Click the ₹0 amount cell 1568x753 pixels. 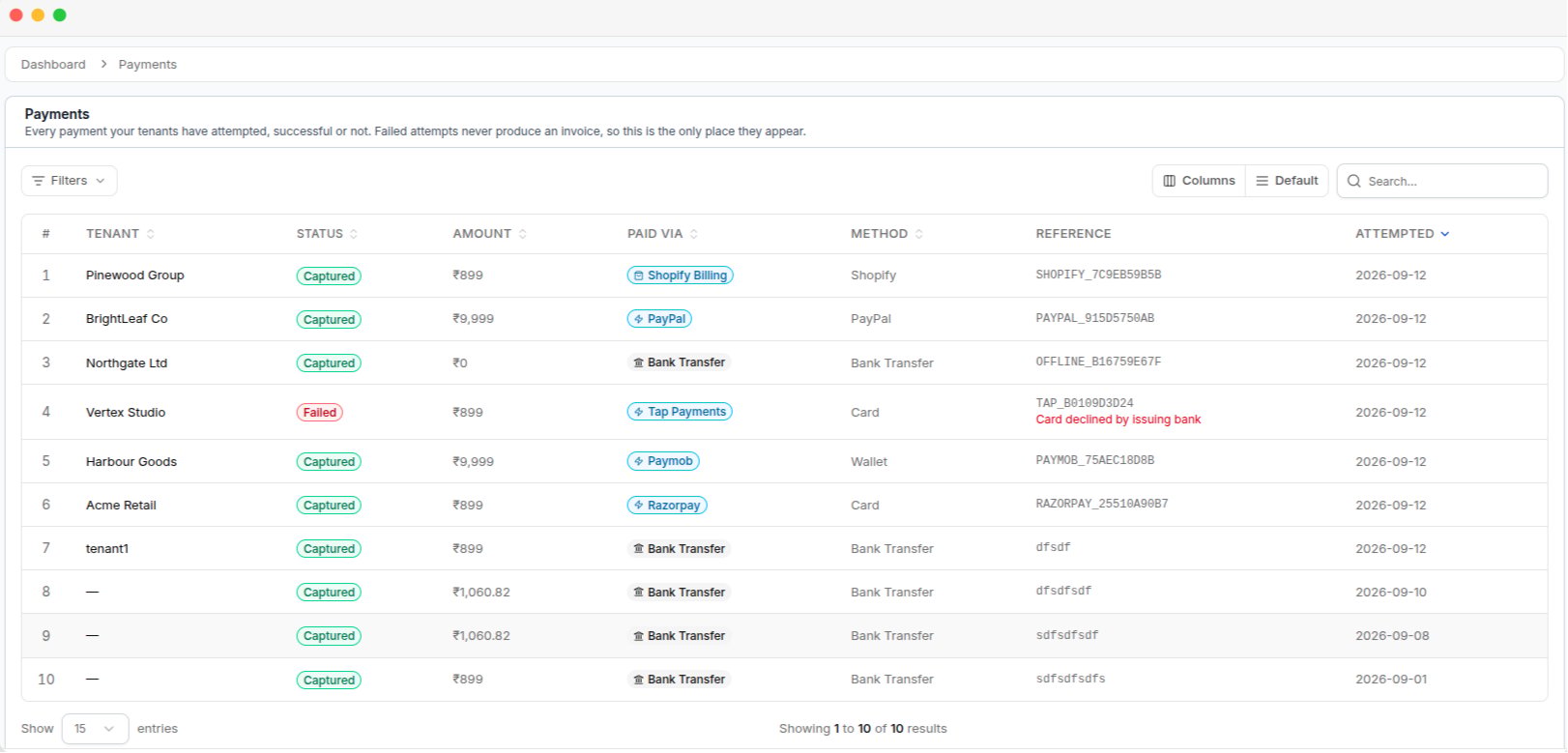(460, 363)
